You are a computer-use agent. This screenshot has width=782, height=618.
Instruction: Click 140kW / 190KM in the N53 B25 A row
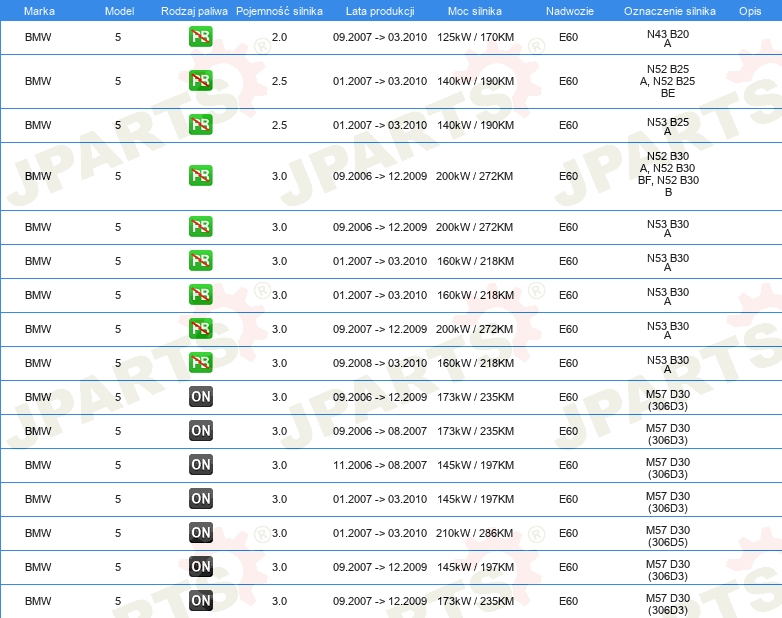tap(475, 125)
